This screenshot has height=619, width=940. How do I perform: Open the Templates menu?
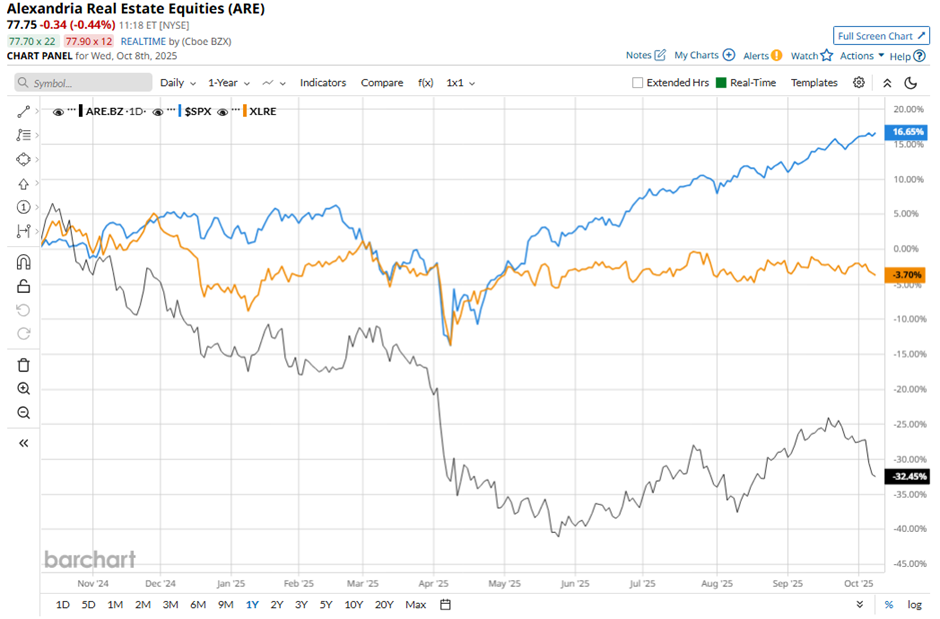click(x=814, y=83)
